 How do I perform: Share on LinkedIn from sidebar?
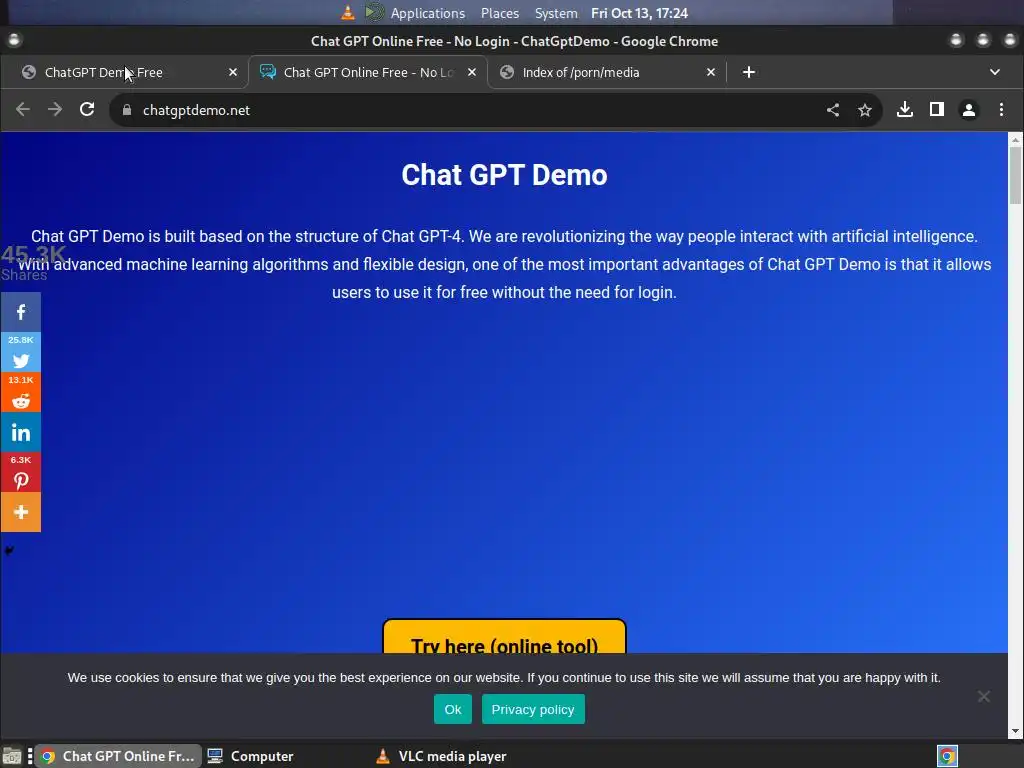pos(21,432)
